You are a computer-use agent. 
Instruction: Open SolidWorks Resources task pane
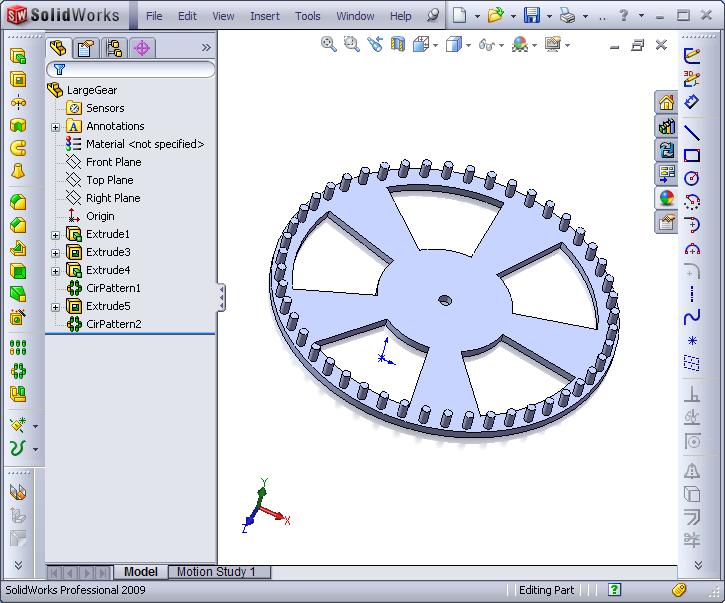point(666,102)
